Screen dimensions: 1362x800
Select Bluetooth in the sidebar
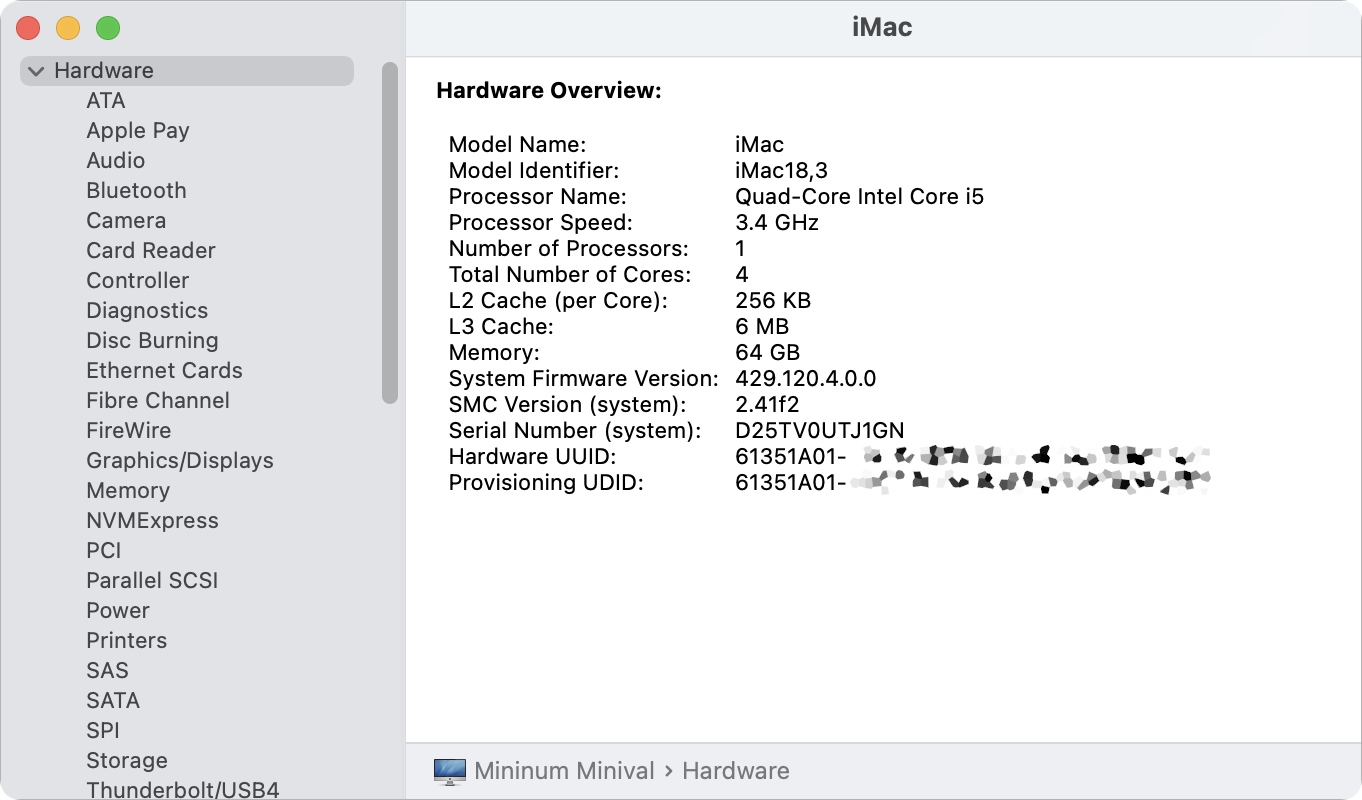136,191
